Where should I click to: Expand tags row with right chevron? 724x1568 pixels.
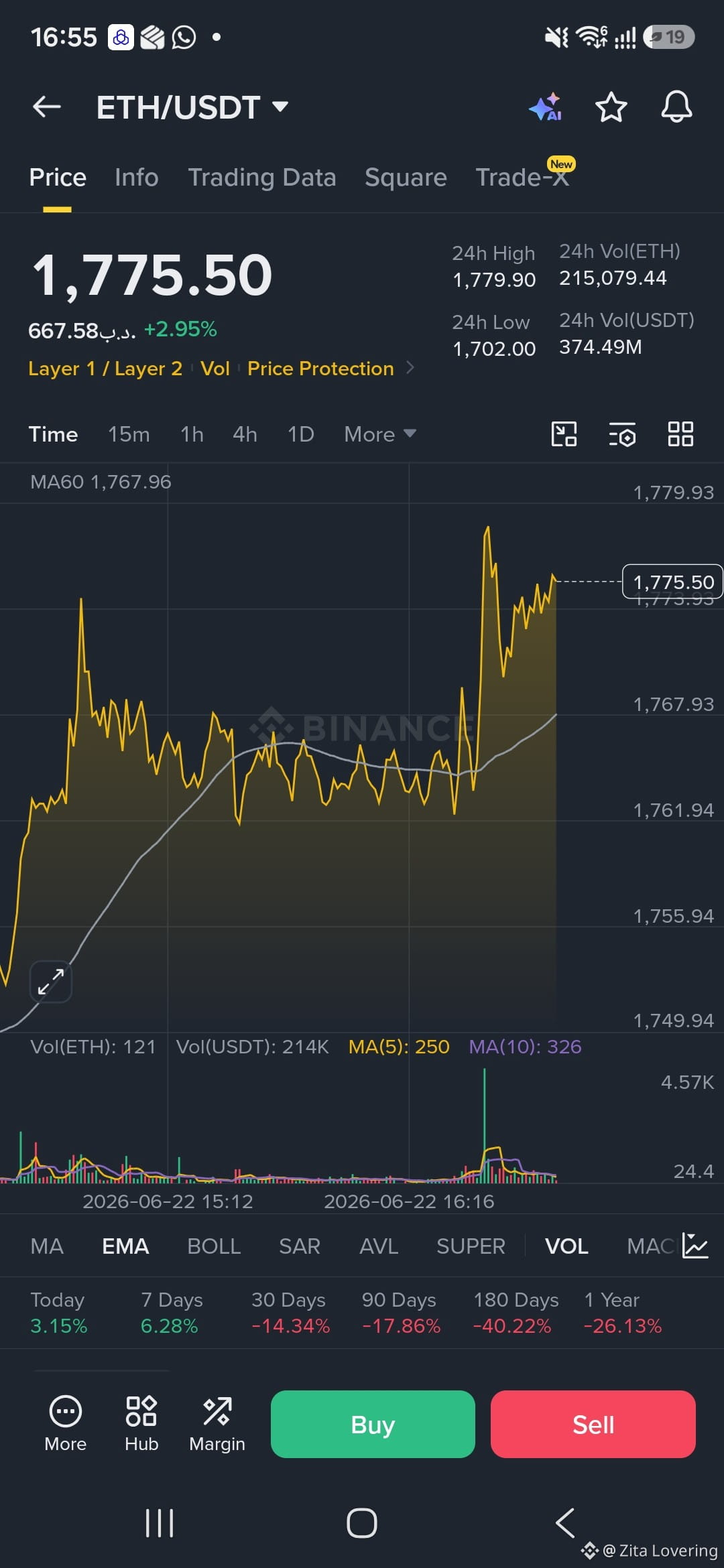(410, 368)
